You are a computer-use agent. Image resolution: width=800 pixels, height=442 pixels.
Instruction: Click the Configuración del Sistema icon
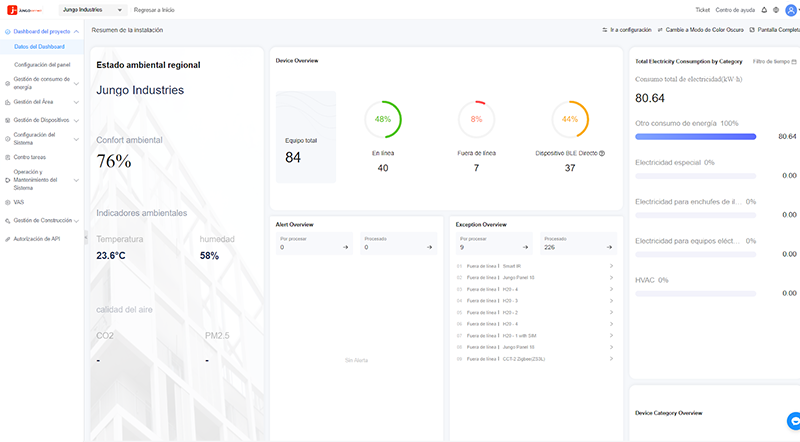7,139
